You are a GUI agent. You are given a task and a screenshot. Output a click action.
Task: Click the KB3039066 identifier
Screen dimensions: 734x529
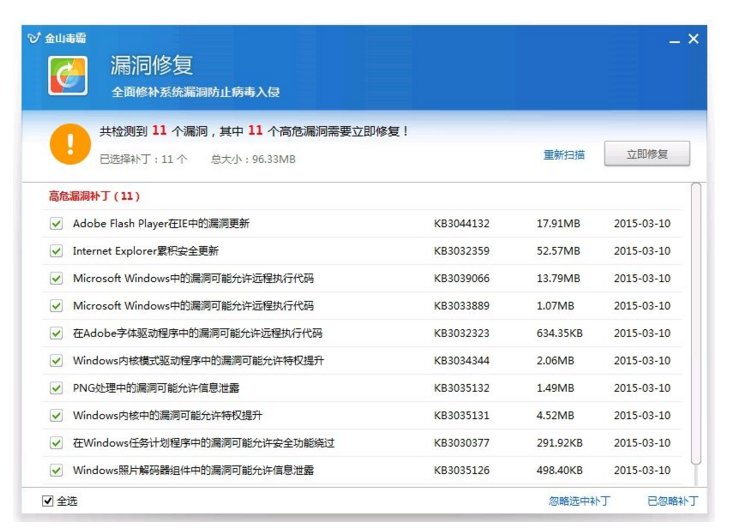click(462, 279)
